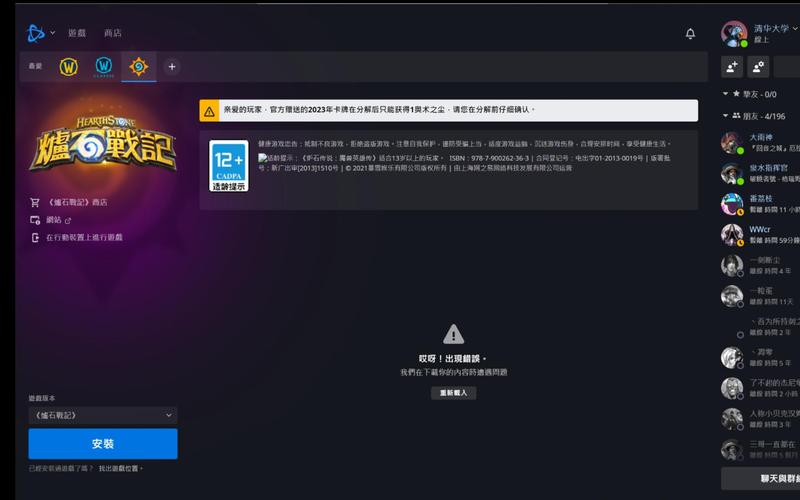
Task: Select friend name WWcr
Action: point(760,230)
